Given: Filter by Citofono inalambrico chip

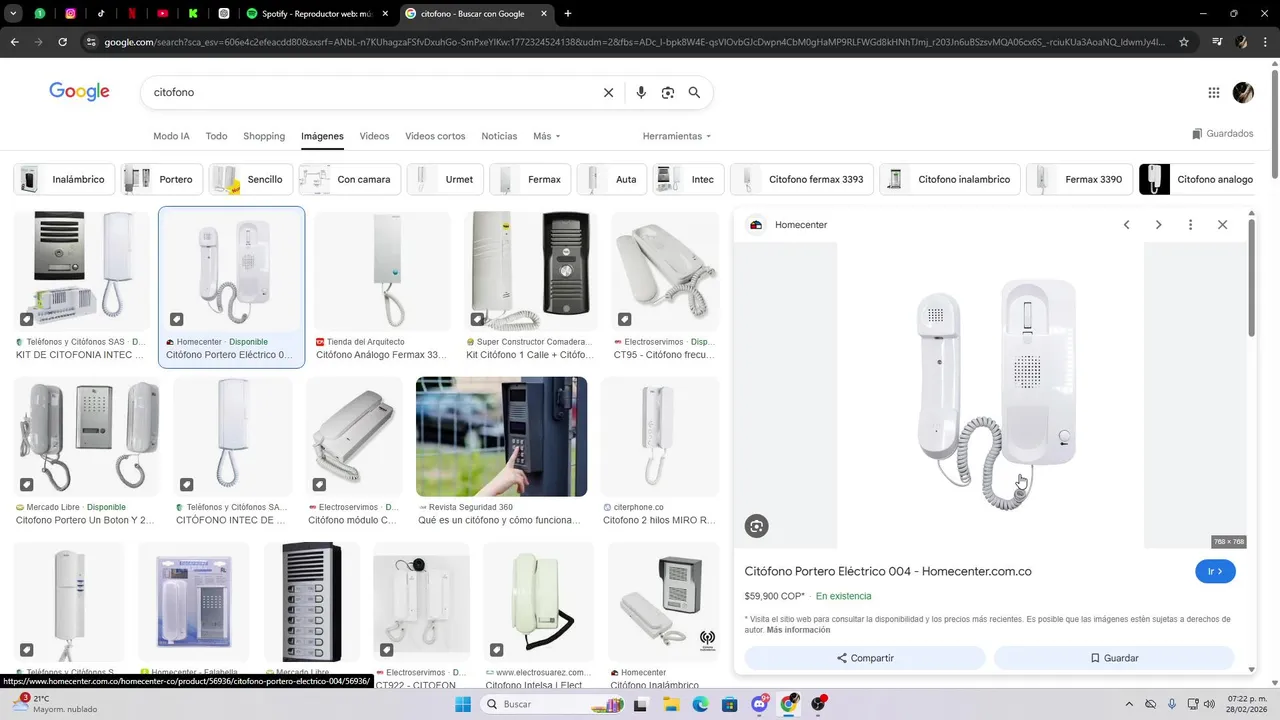Looking at the screenshot, I should tap(950, 180).
